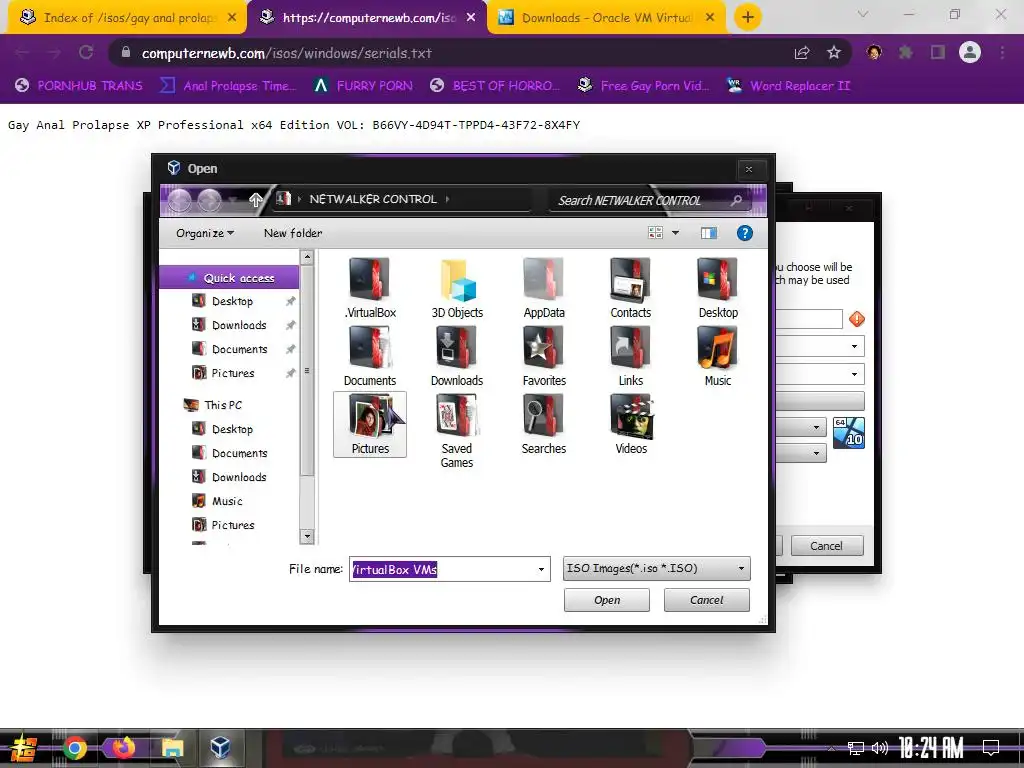
Task: Open the Music folder in file grid
Action: coord(718,356)
